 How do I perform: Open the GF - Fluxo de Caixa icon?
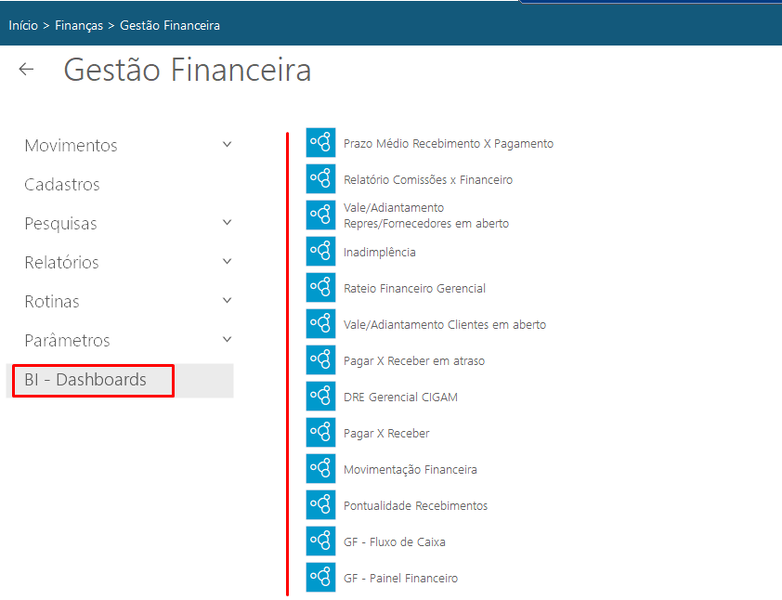[321, 541]
